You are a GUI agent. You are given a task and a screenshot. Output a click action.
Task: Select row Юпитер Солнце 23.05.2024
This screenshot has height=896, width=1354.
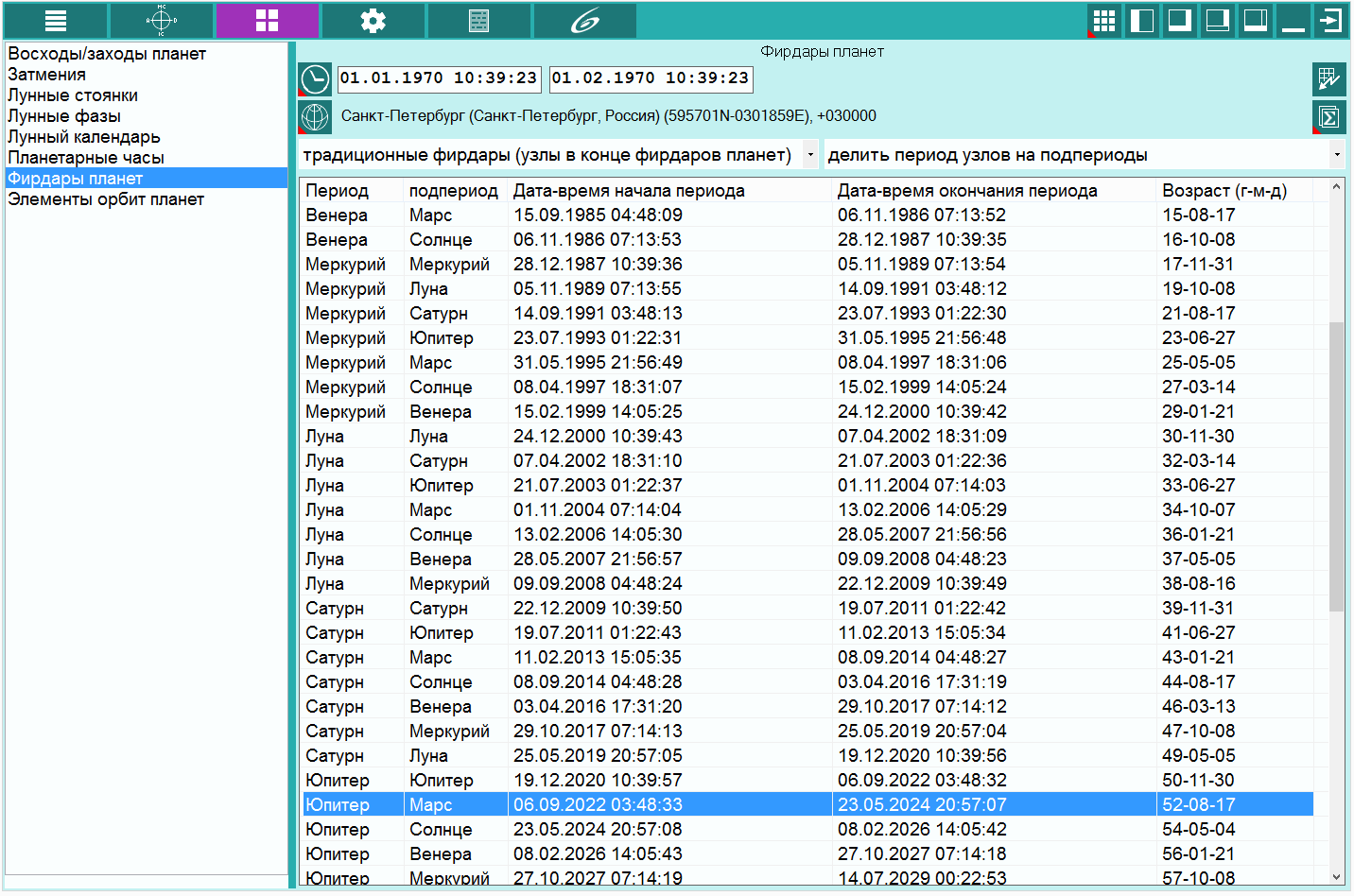807,830
